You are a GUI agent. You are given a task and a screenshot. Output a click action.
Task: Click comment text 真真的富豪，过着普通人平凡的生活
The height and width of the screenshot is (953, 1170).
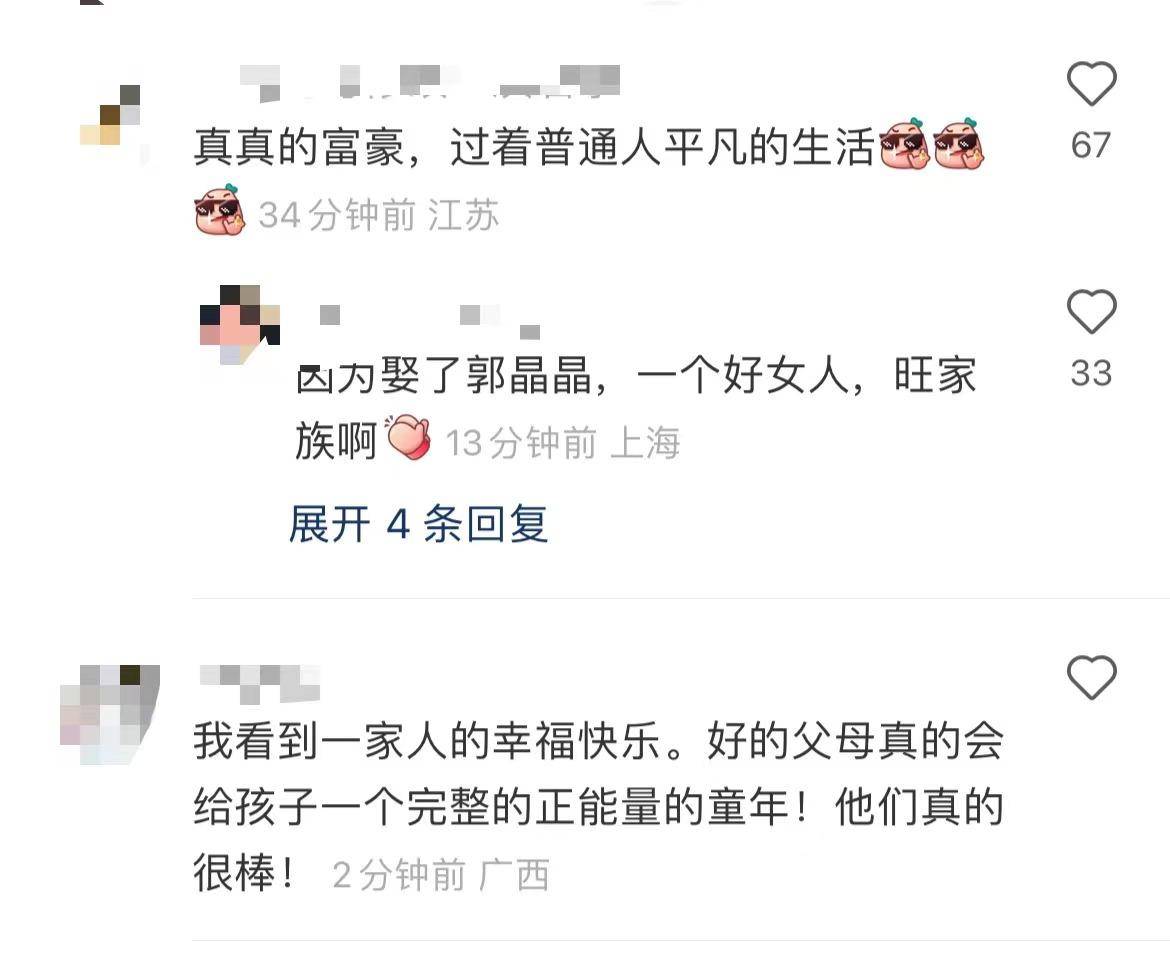click(534, 146)
